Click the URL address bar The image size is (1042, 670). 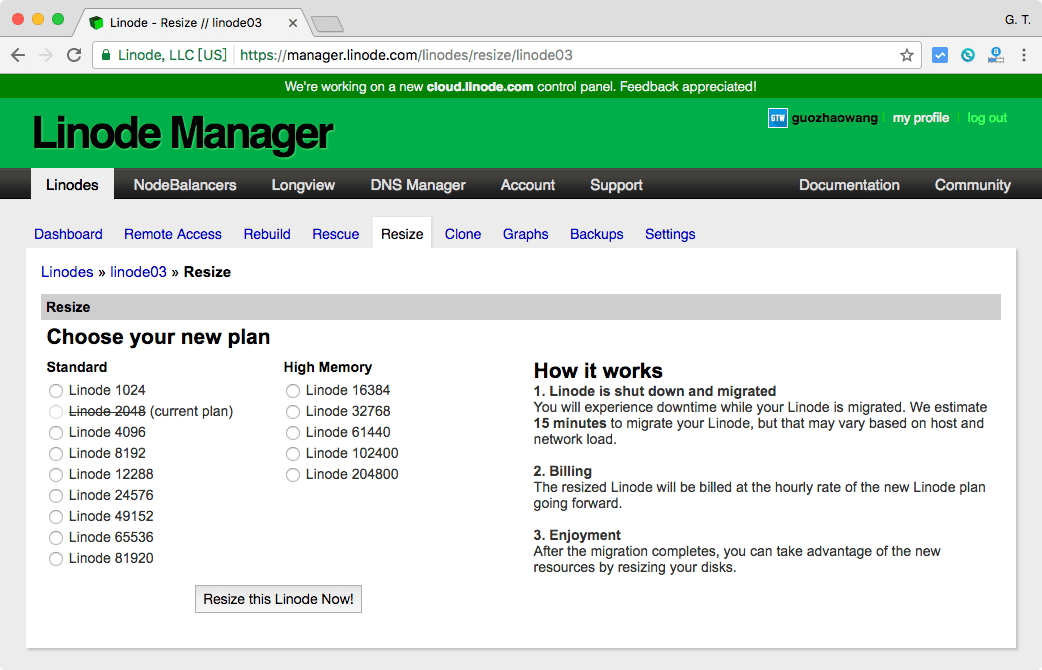(560, 55)
